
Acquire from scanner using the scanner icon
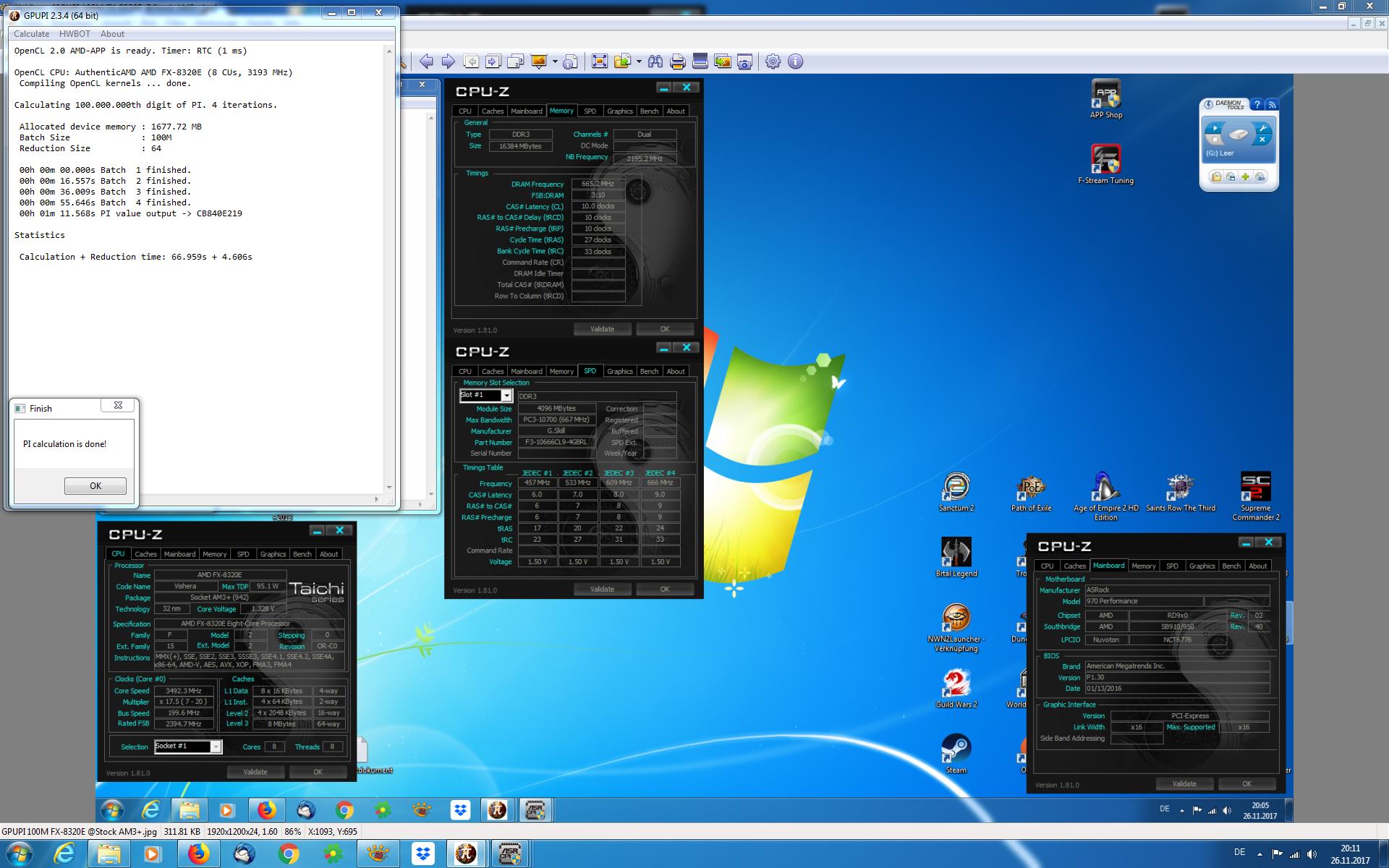click(700, 61)
